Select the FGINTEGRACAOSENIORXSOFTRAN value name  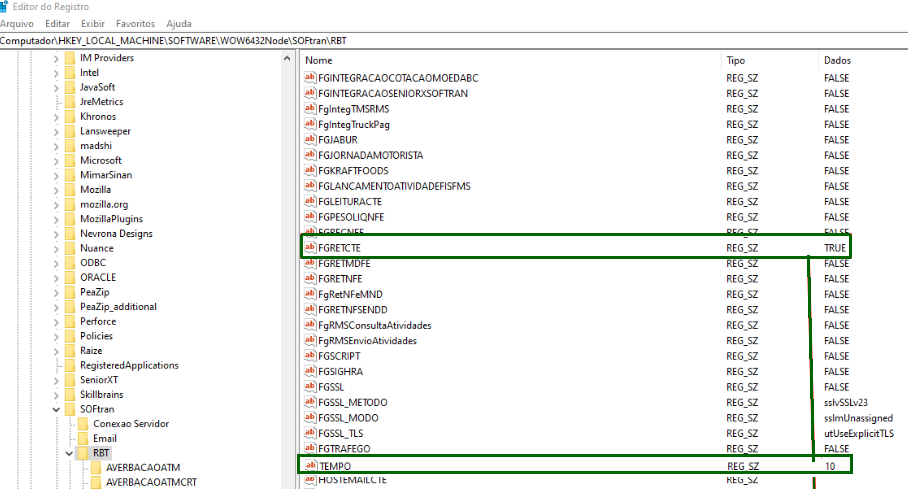click(x=393, y=93)
